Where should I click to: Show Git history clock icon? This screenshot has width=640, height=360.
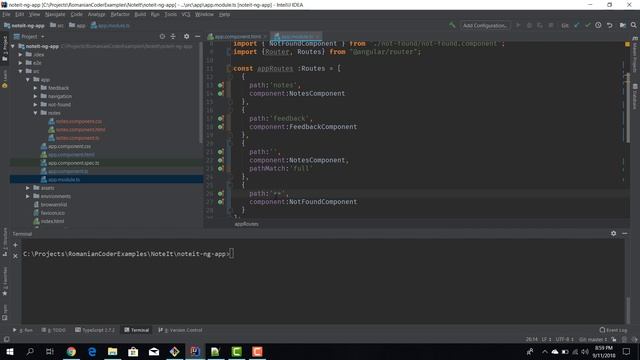pyautogui.click(x=598, y=25)
